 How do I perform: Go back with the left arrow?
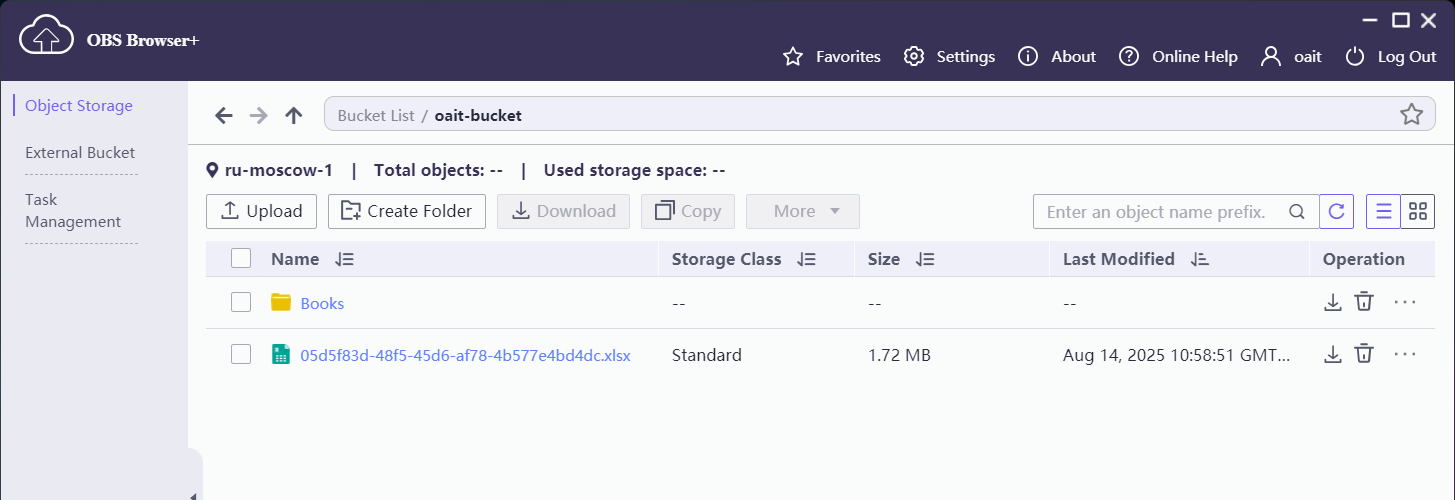(x=224, y=115)
